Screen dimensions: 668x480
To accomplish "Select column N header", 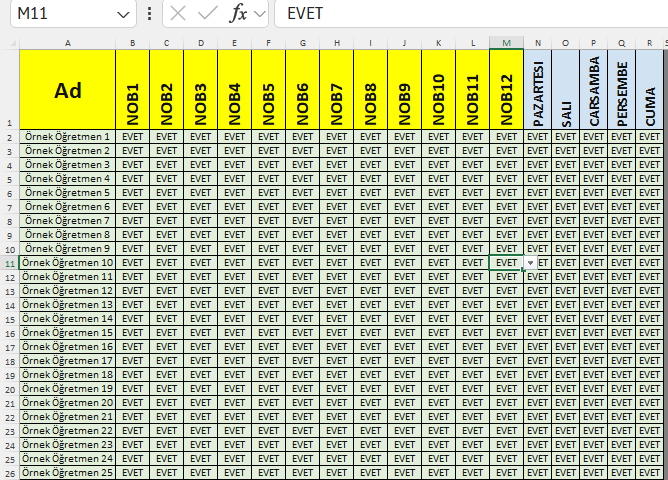I will (538, 43).
